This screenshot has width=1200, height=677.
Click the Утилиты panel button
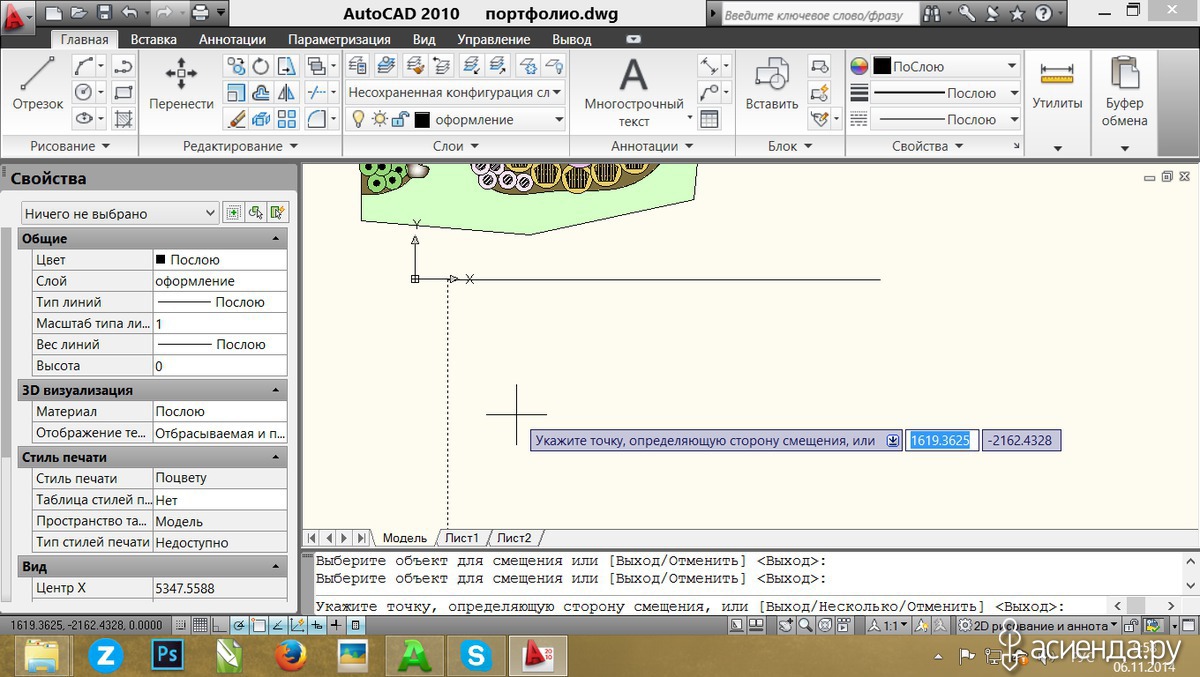click(1057, 104)
